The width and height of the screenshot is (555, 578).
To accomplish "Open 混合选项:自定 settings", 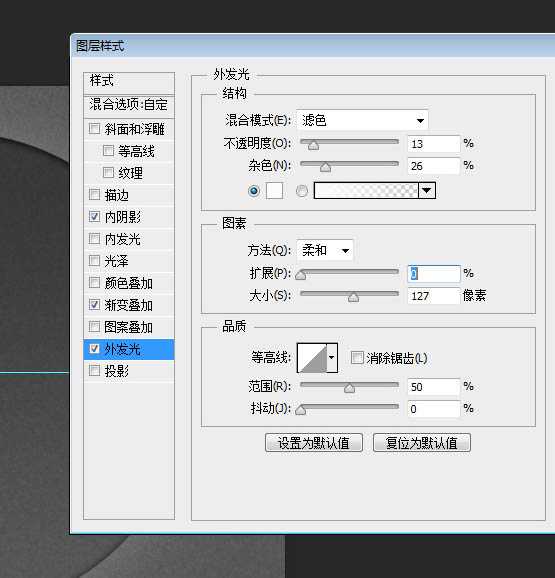I will coord(129,107).
